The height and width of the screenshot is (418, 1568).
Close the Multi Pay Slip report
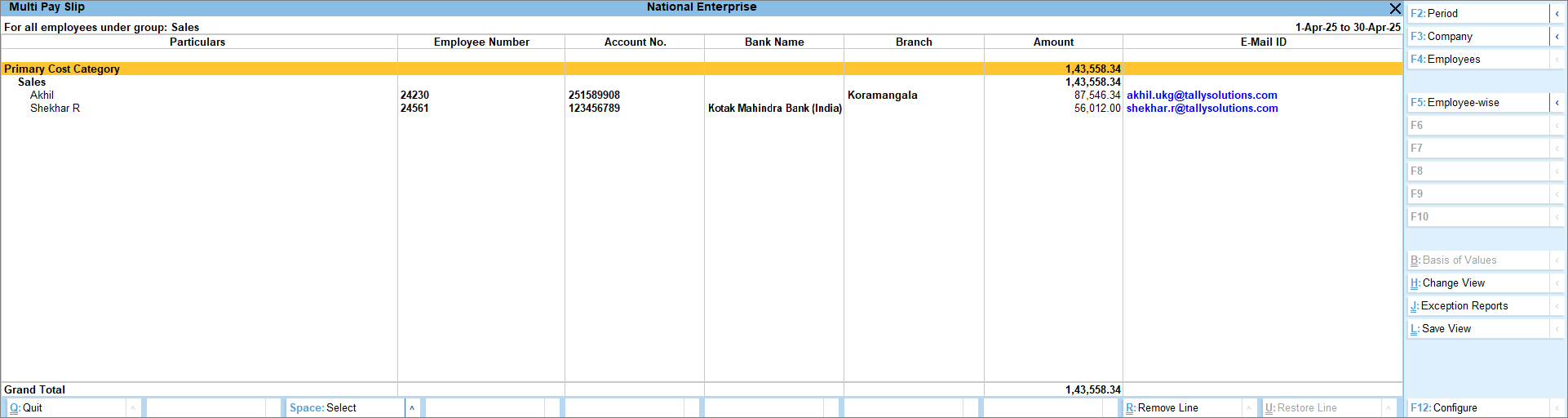[x=1394, y=8]
